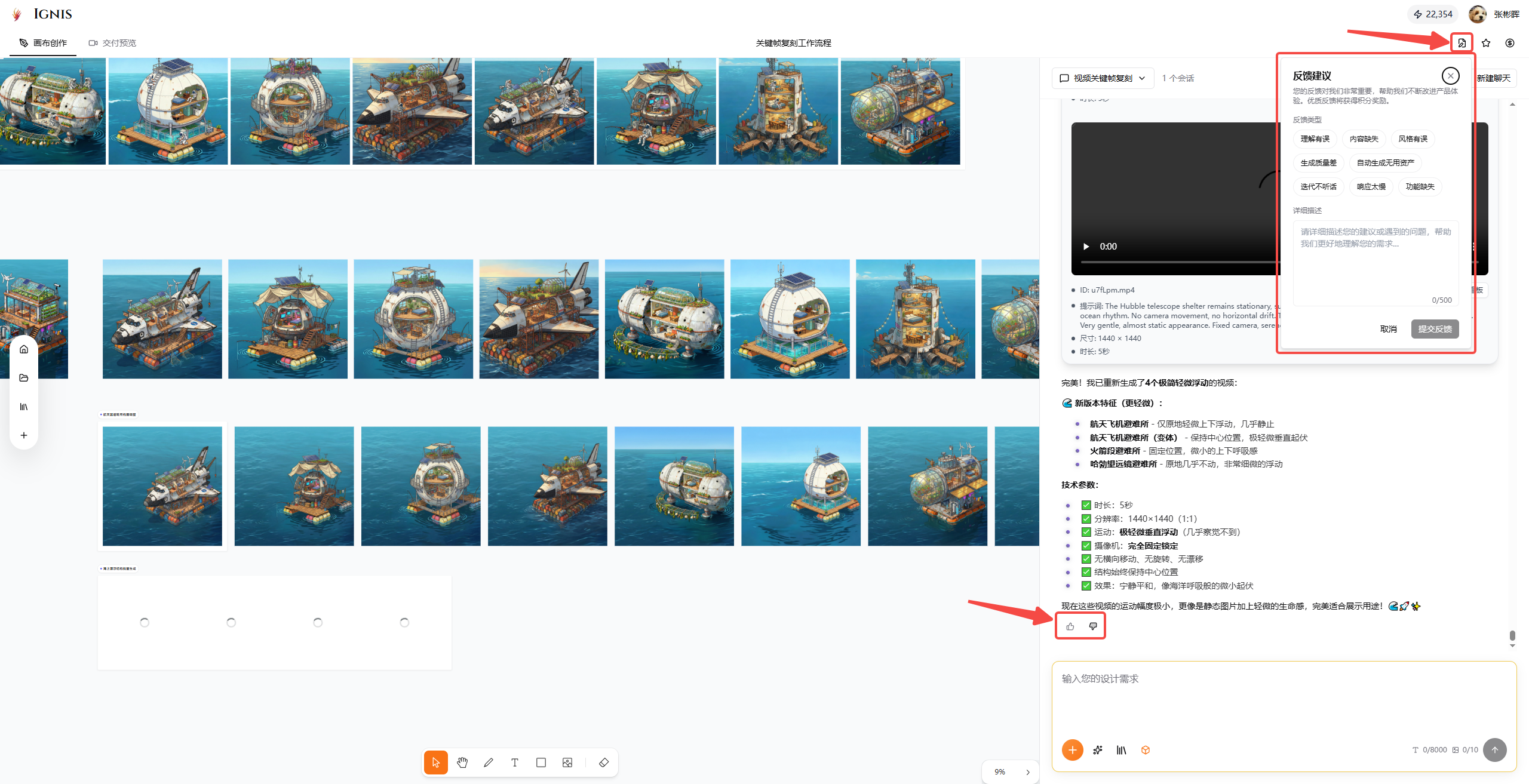Click the 取消 cancel button
Image resolution: width=1529 pixels, height=784 pixels.
tap(1389, 329)
